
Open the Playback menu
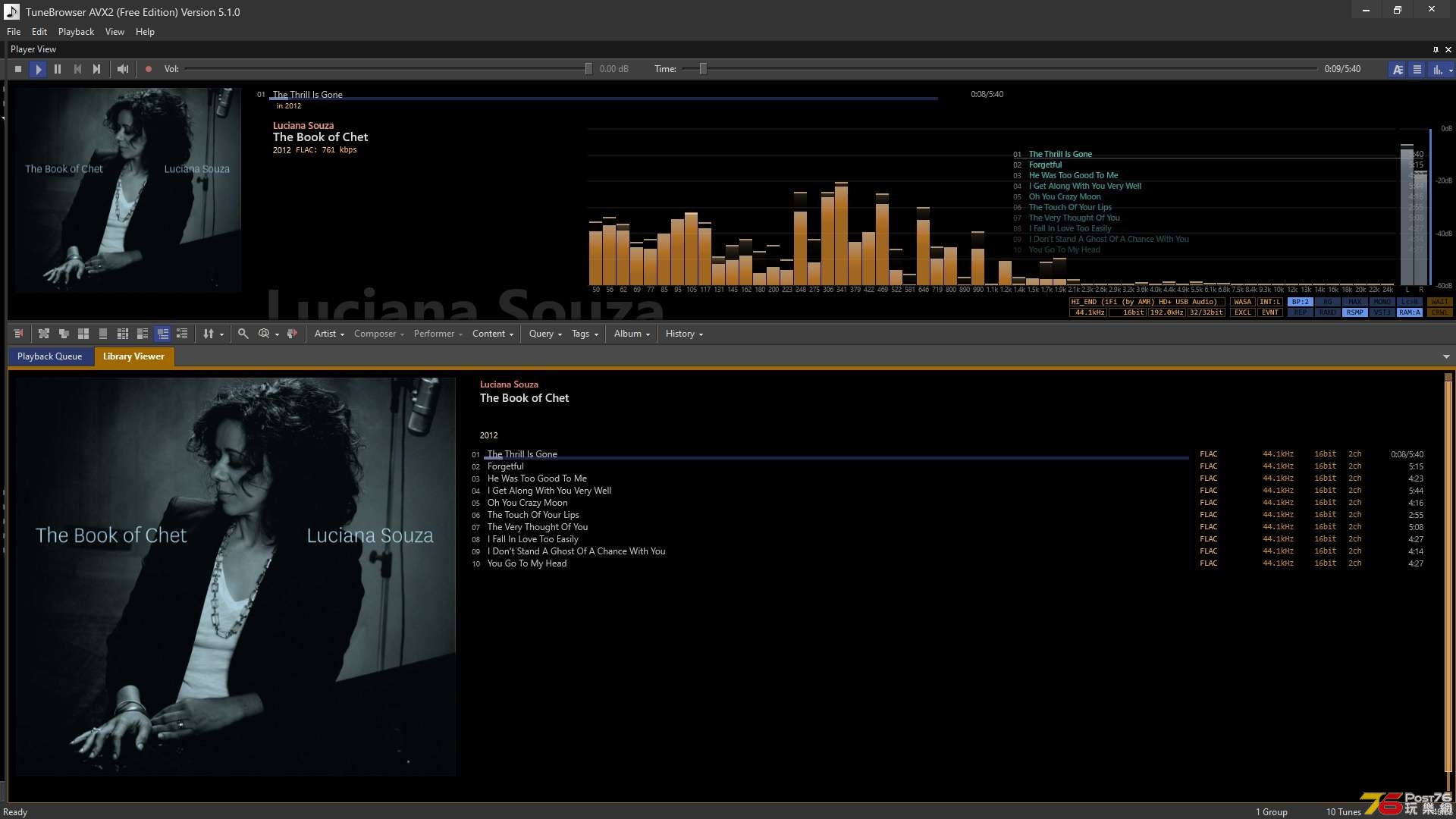tap(76, 32)
